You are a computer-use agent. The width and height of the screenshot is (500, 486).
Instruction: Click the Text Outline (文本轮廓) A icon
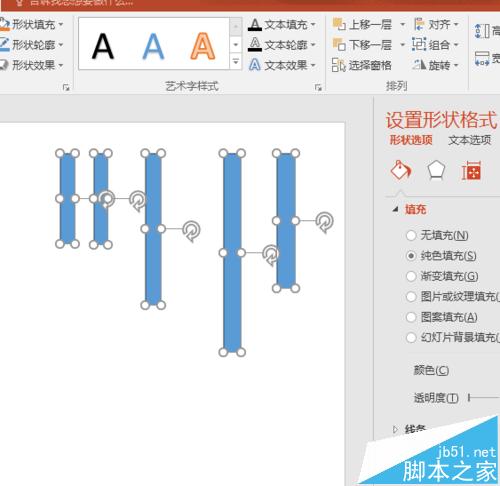coord(255,45)
